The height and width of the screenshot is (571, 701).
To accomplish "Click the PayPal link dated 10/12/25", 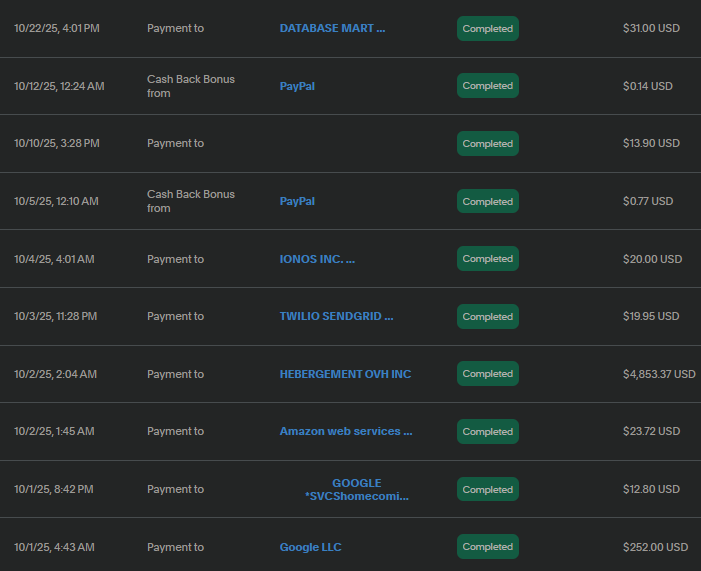I will (x=297, y=86).
